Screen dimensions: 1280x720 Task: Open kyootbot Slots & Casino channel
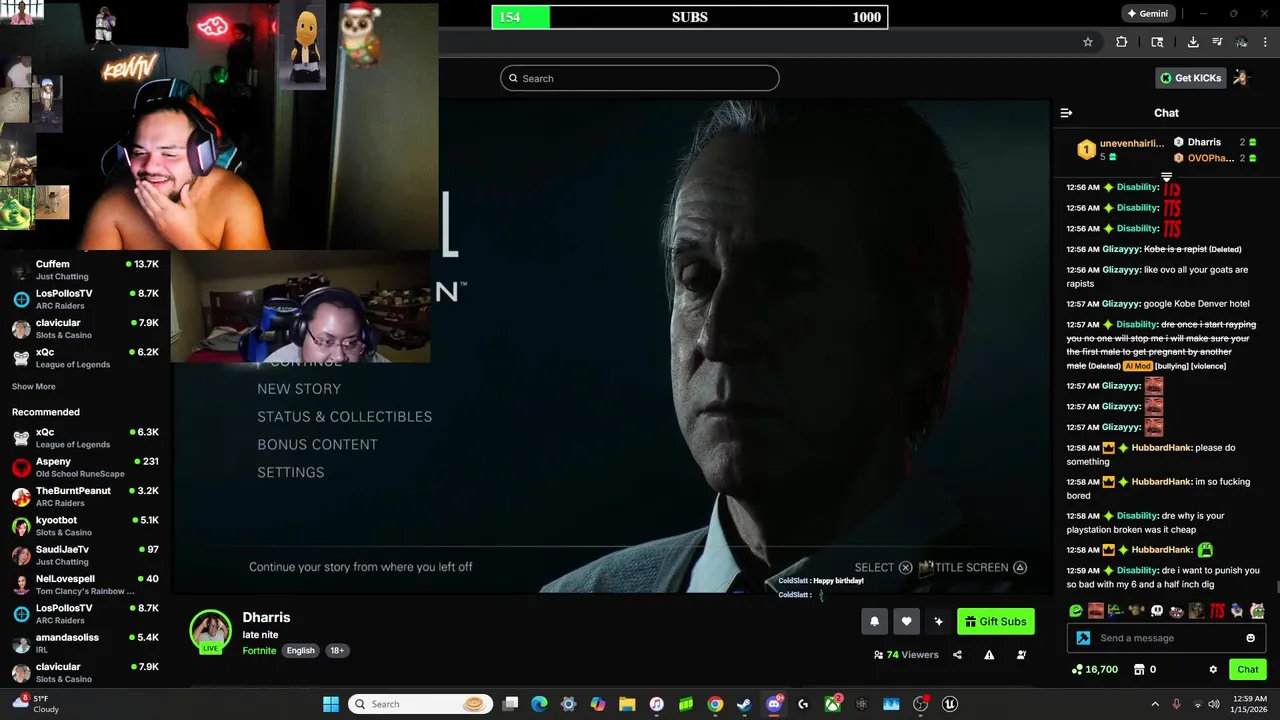click(x=85, y=526)
